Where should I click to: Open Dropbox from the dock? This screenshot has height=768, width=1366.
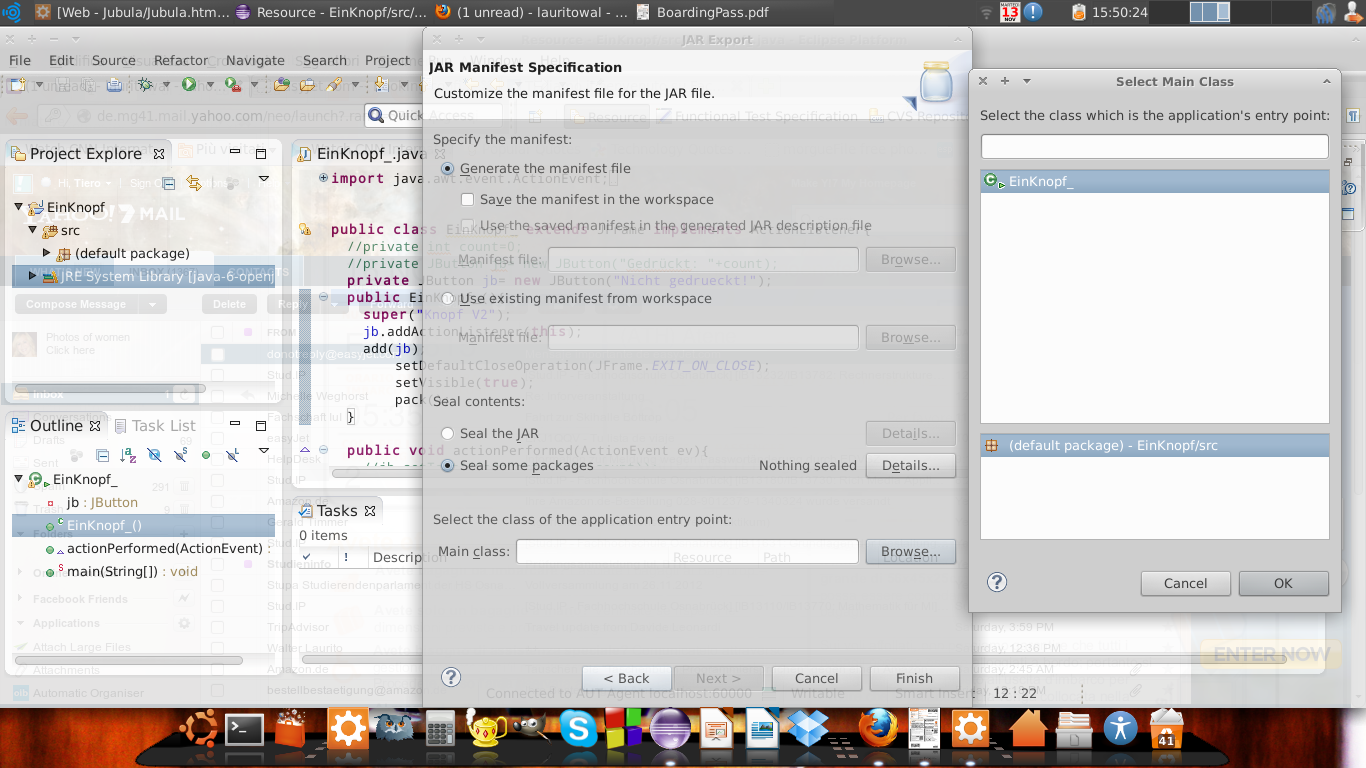(x=806, y=729)
